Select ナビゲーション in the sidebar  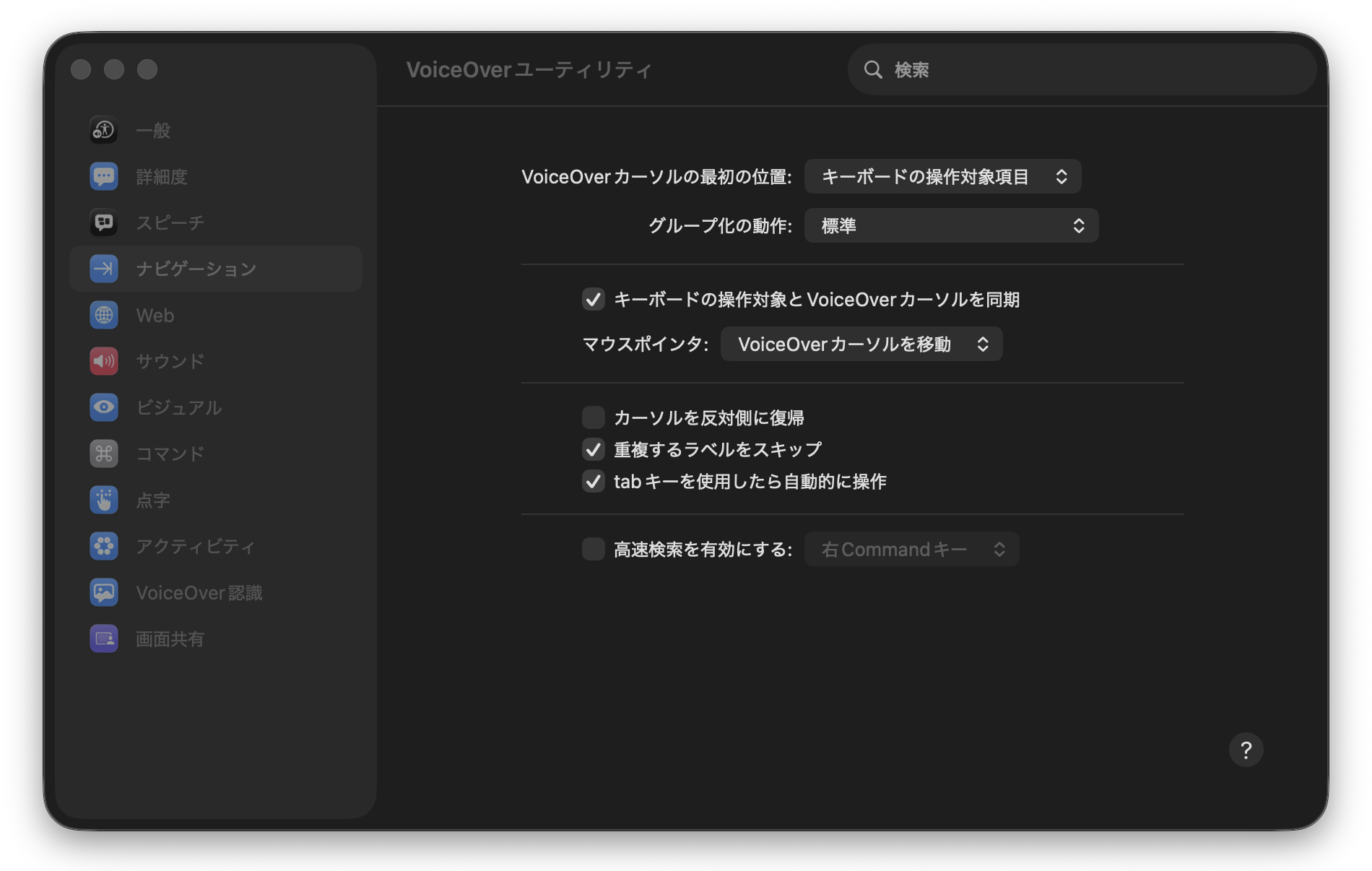pyautogui.click(x=216, y=269)
